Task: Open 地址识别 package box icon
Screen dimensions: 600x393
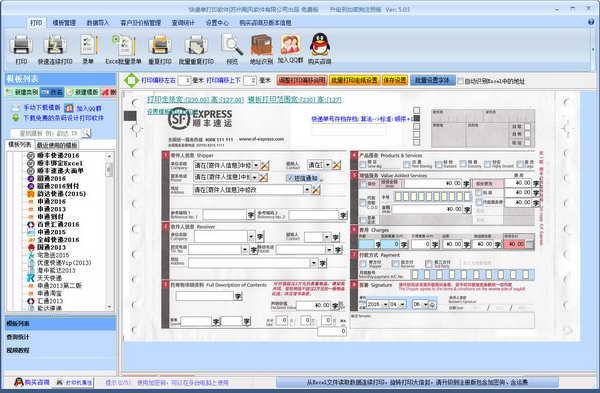Action: pos(261,45)
